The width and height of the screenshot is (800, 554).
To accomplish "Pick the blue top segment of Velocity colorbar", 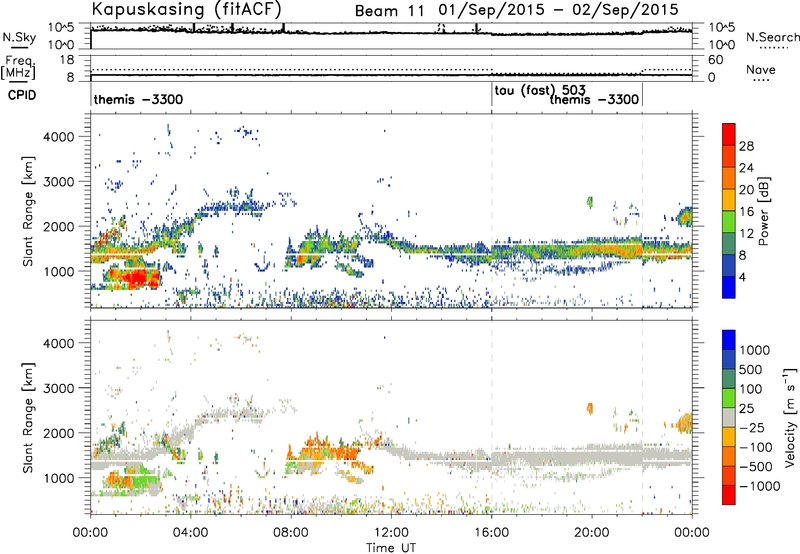I will tap(729, 340).
